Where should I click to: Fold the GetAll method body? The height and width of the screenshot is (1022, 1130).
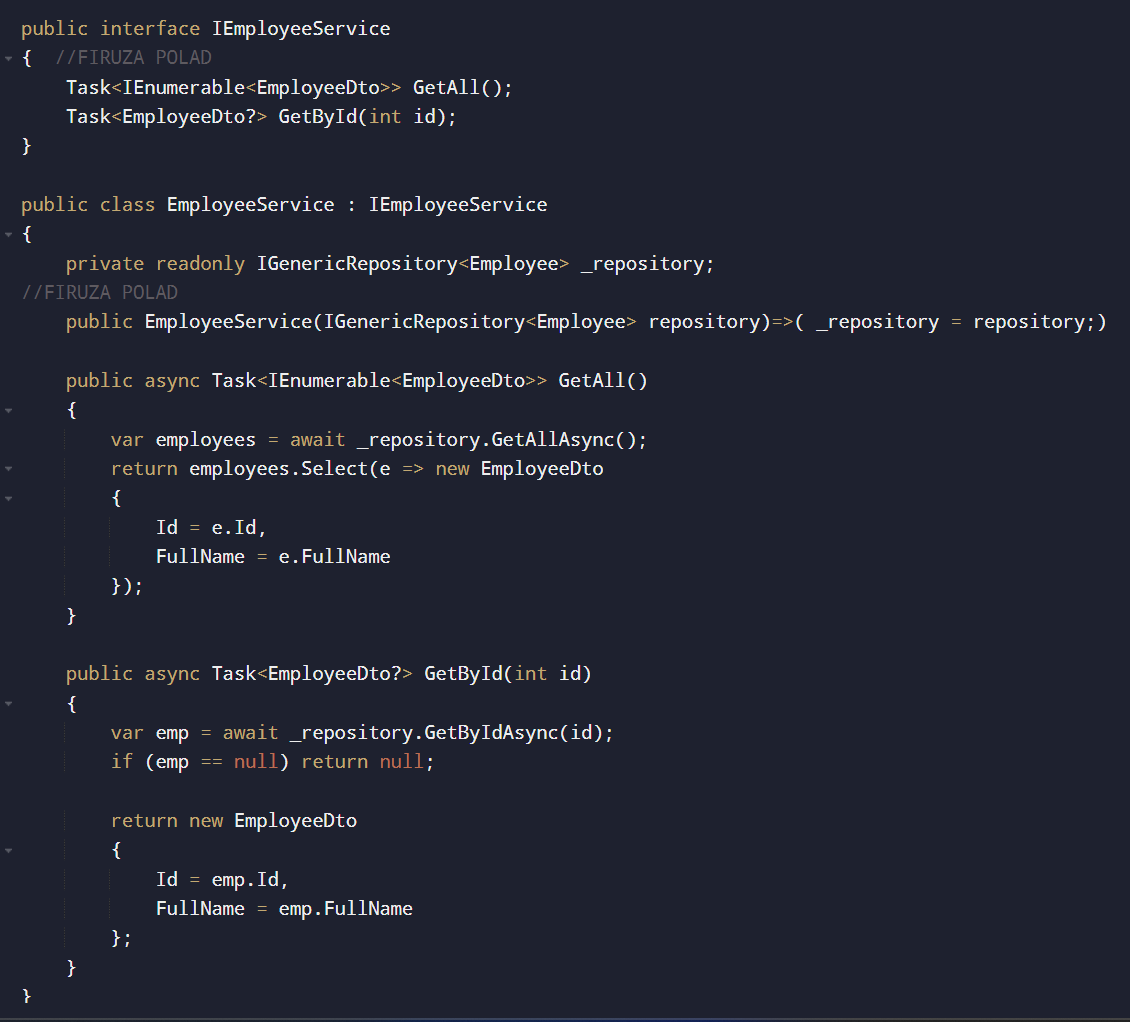(8, 410)
